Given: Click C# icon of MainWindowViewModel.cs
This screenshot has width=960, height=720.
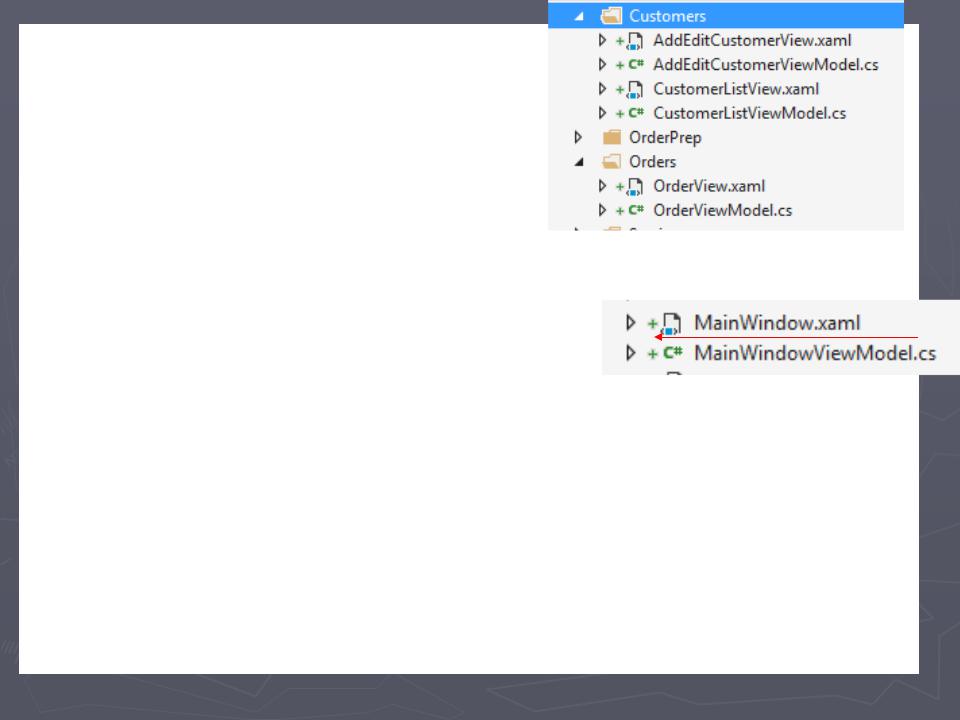Looking at the screenshot, I should (x=673, y=353).
